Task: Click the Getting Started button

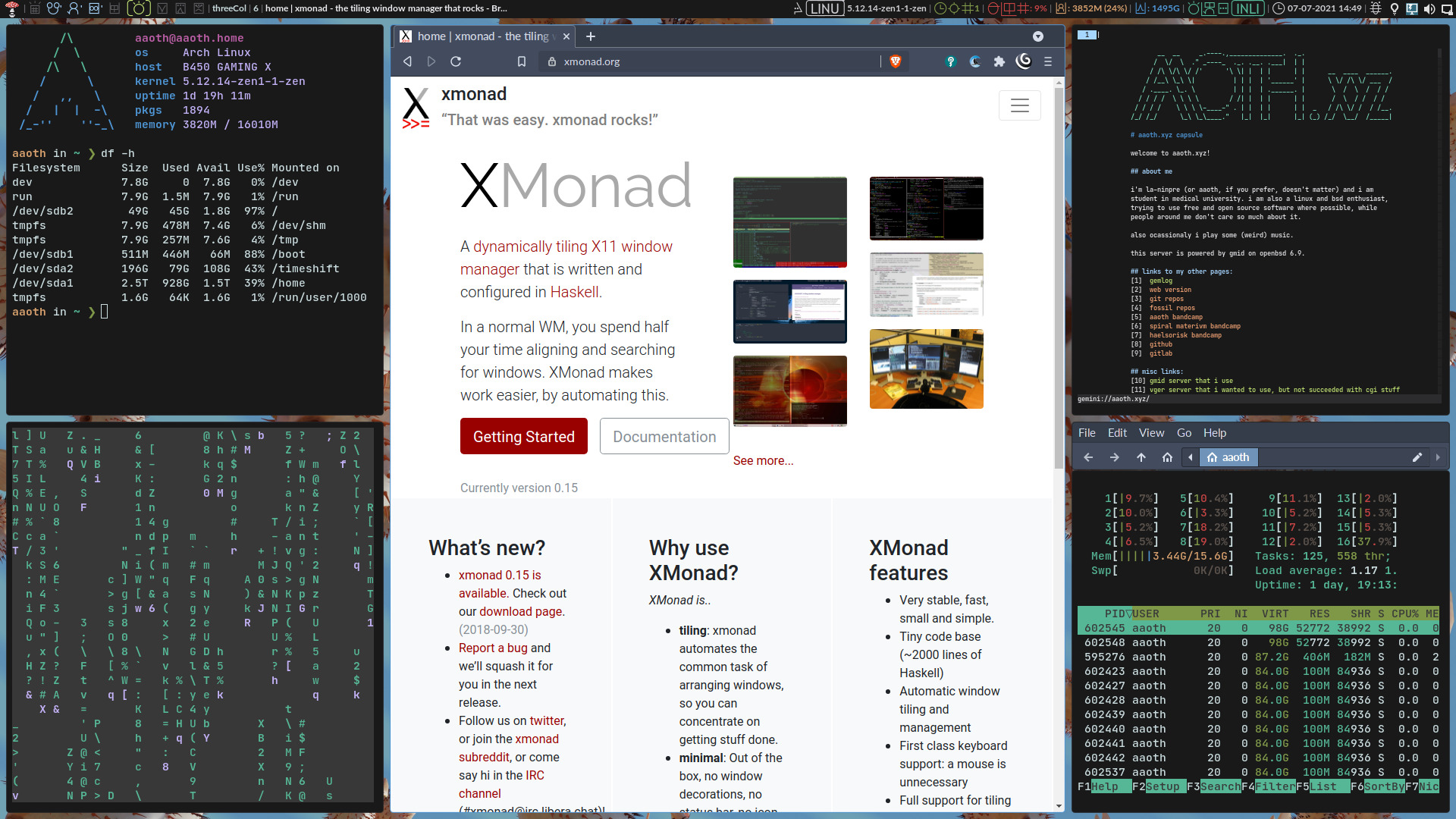Action: point(523,437)
